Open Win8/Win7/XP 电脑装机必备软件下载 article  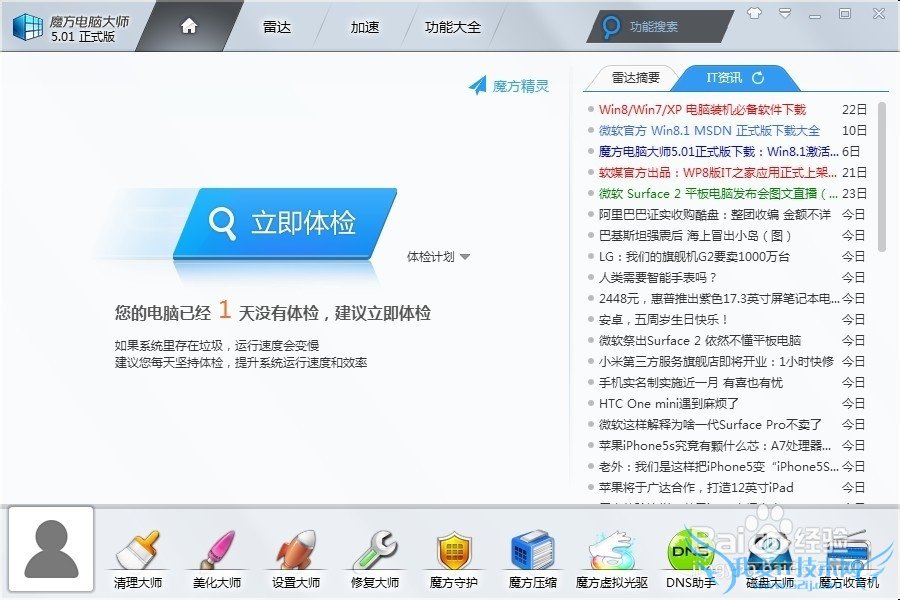click(702, 109)
